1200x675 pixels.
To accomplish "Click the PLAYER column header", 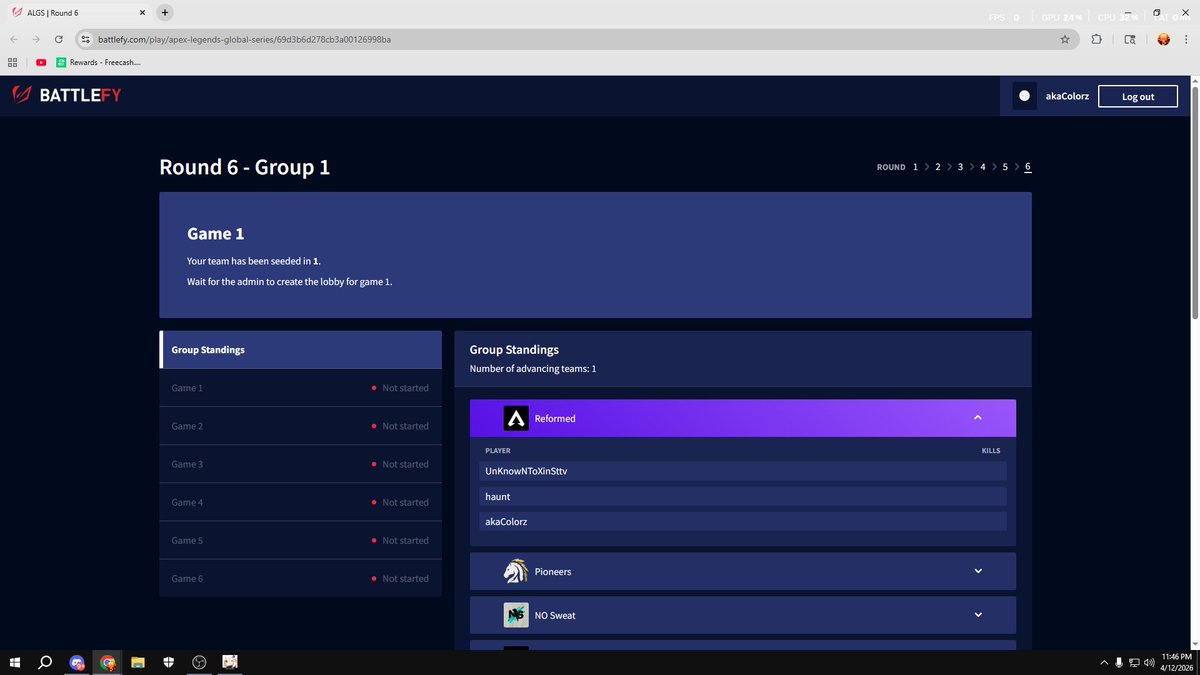I will (x=498, y=451).
